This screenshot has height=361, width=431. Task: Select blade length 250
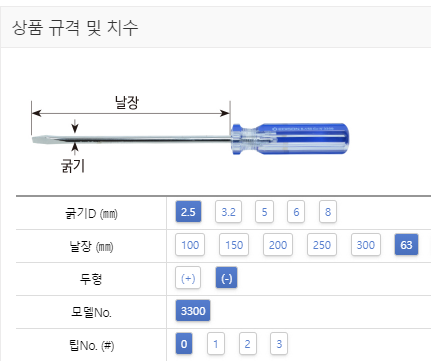pyautogui.click(x=322, y=245)
